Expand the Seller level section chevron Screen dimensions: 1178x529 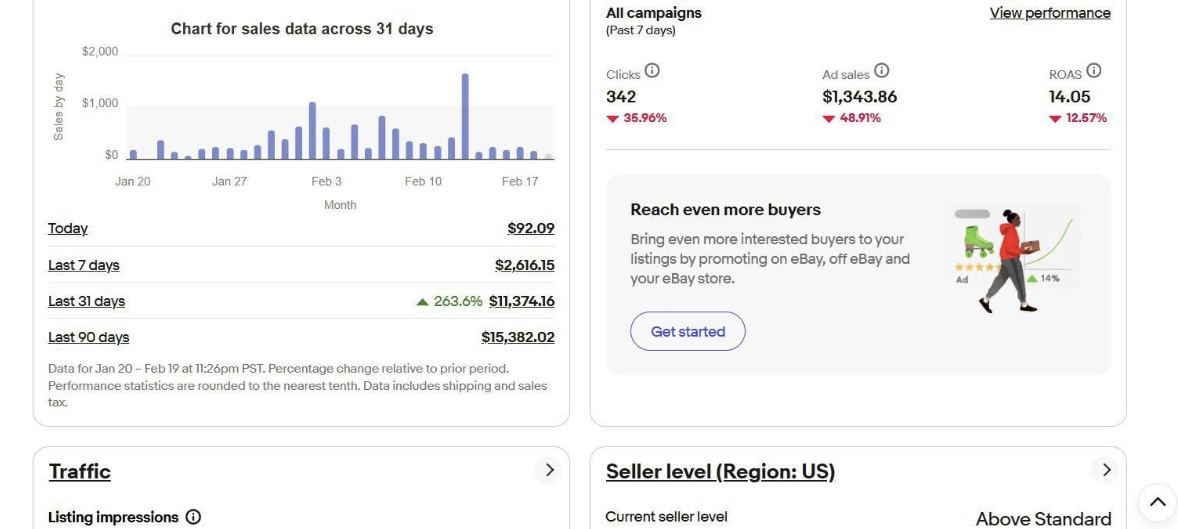point(1105,470)
